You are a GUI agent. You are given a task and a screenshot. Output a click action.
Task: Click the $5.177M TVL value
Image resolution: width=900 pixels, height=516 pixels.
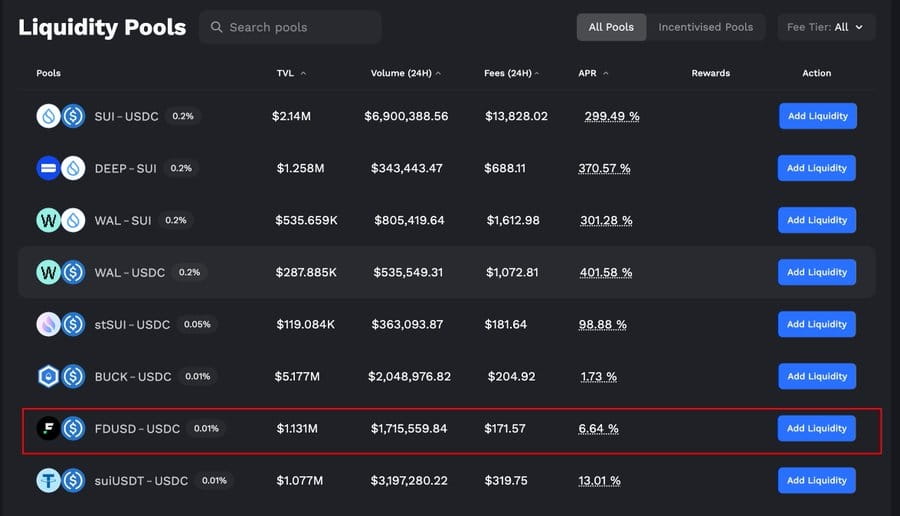[297, 377]
